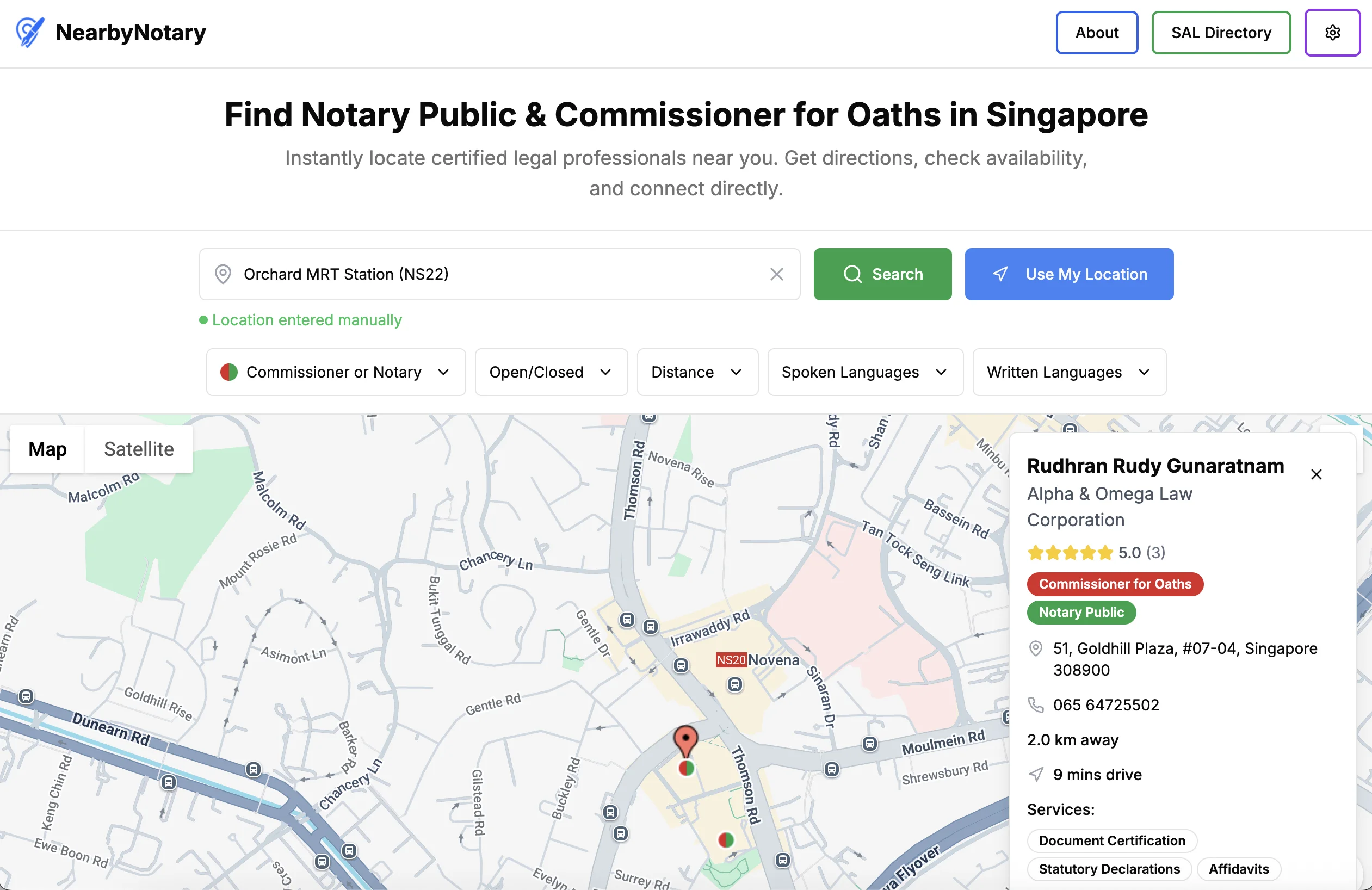The image size is (1372, 890).
Task: Select the red-green notary marker below the pin
Action: click(686, 768)
